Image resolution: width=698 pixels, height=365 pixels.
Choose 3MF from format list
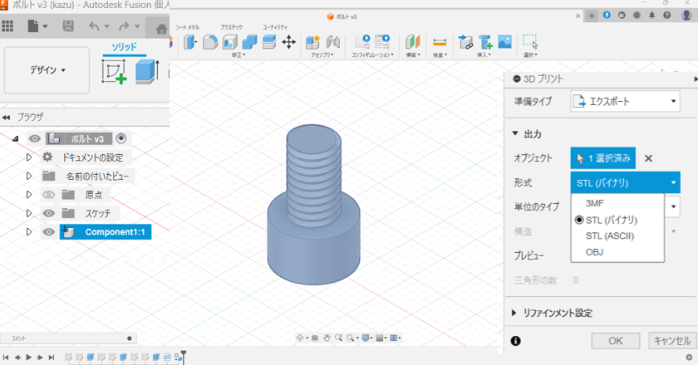click(x=595, y=203)
